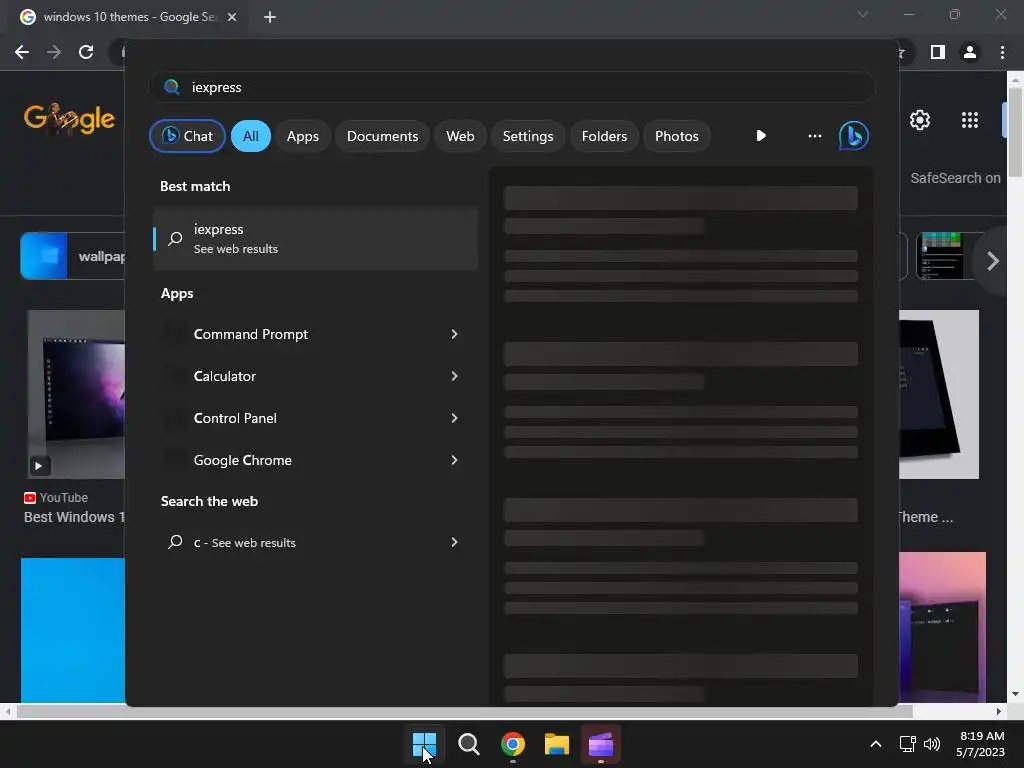Select the 'windows 10 themes' Chrome tab
Image resolution: width=1024 pixels, height=768 pixels.
click(131, 17)
